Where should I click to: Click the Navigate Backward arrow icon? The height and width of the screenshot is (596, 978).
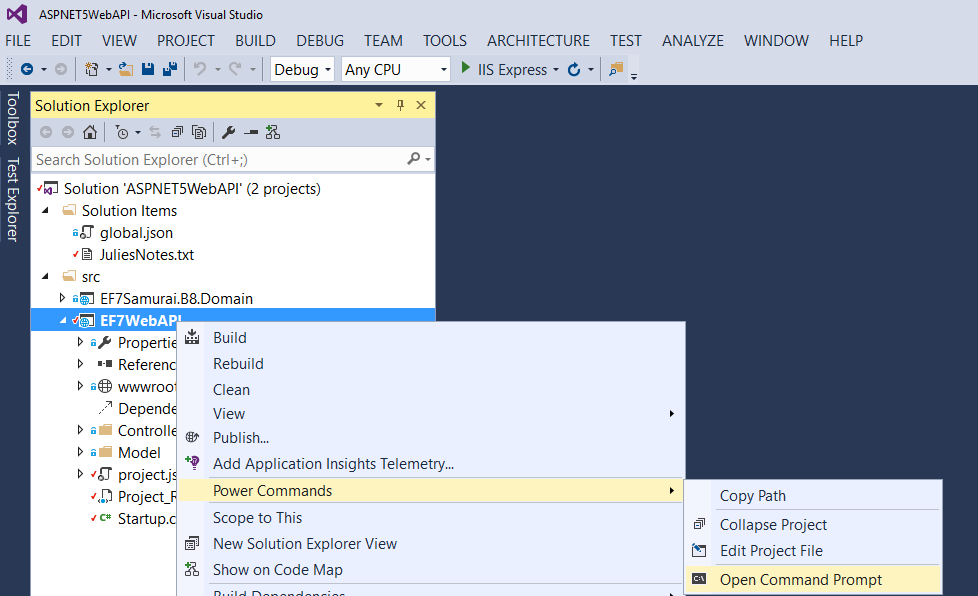(27, 69)
